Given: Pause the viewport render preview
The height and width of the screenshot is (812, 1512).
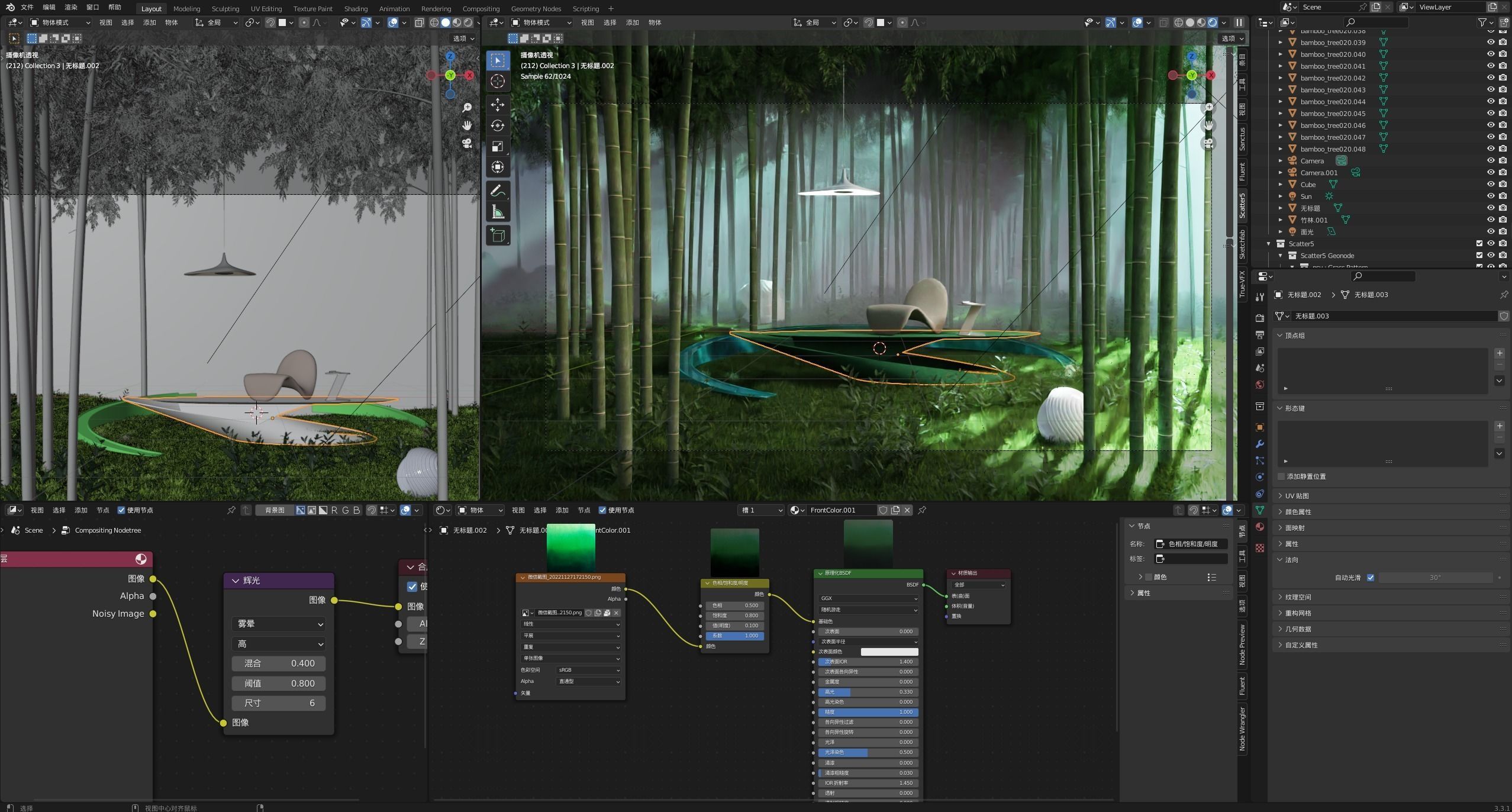Looking at the screenshot, I should click(x=1239, y=22).
